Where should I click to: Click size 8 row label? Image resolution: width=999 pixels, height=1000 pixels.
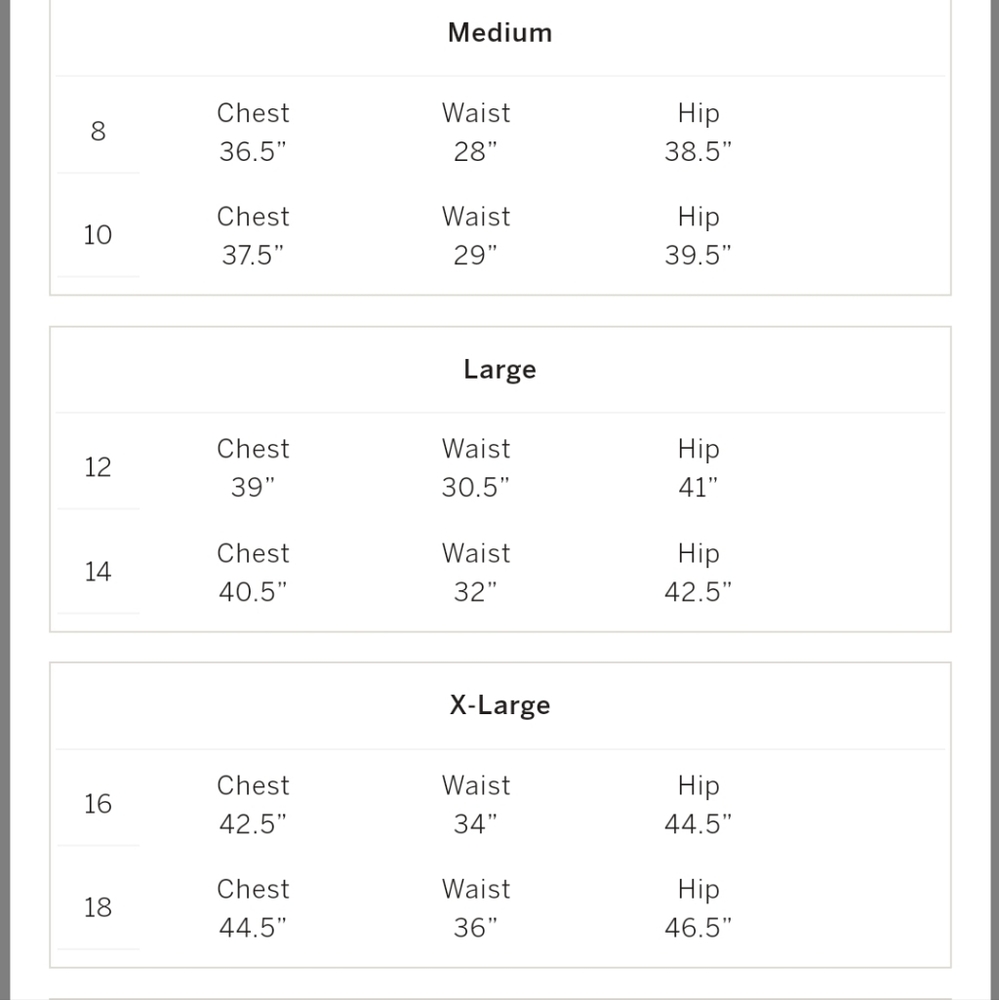(x=98, y=131)
